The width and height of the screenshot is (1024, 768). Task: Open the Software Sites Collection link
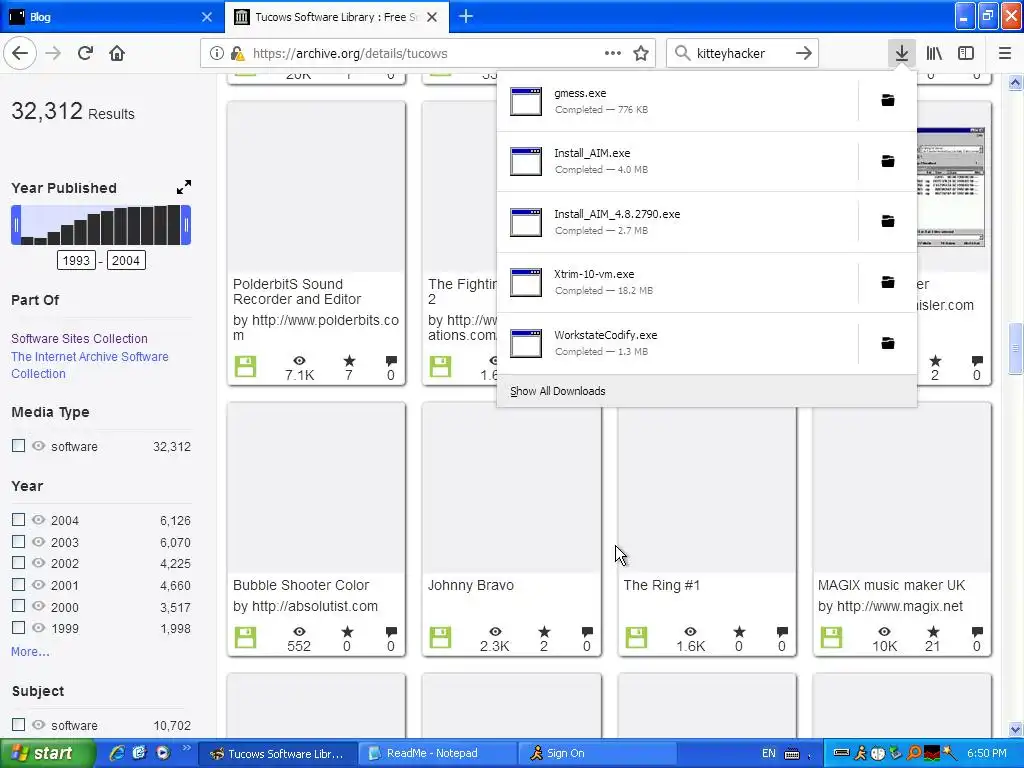click(x=79, y=338)
